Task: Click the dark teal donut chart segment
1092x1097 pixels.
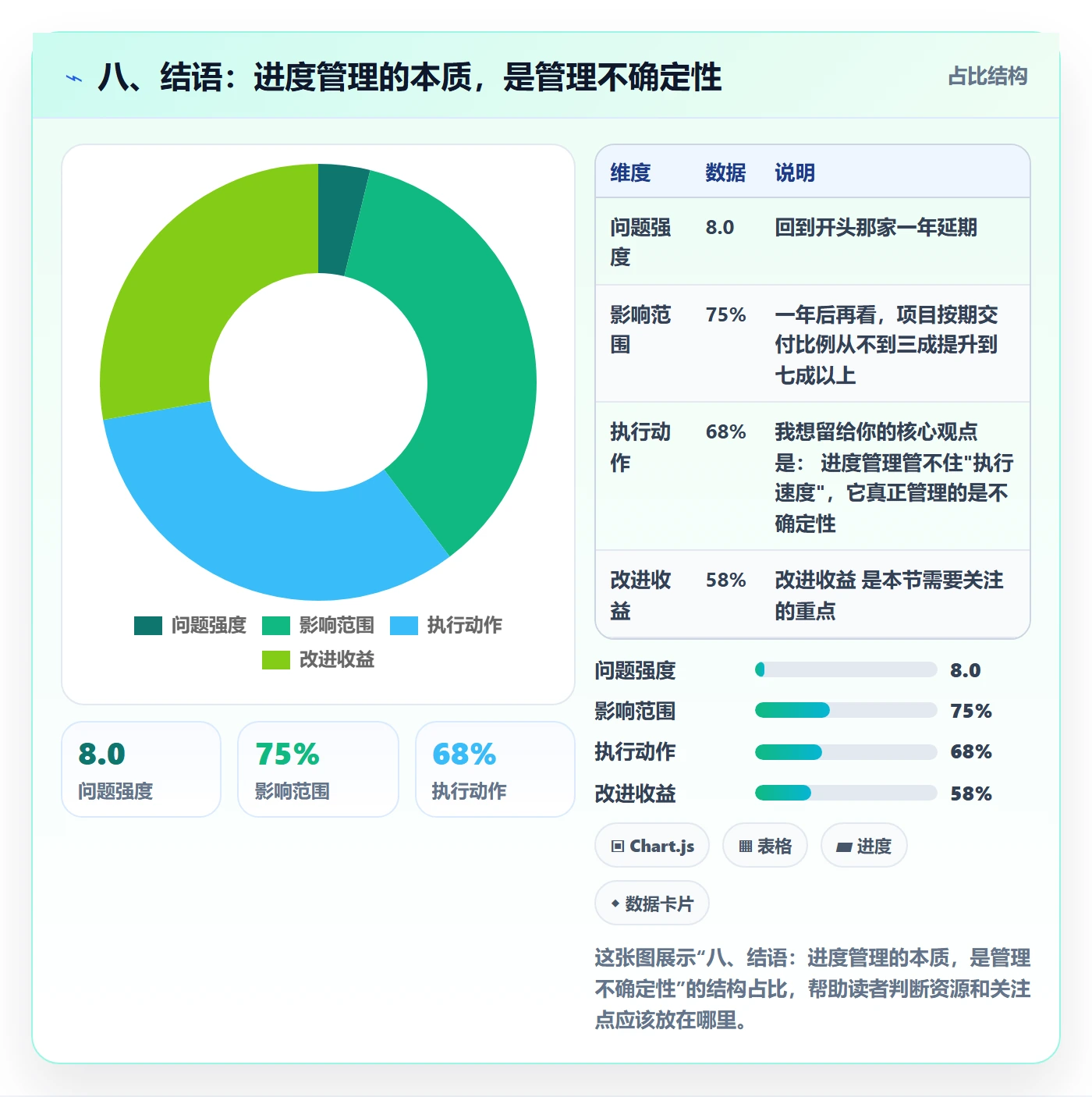Action: tap(339, 220)
